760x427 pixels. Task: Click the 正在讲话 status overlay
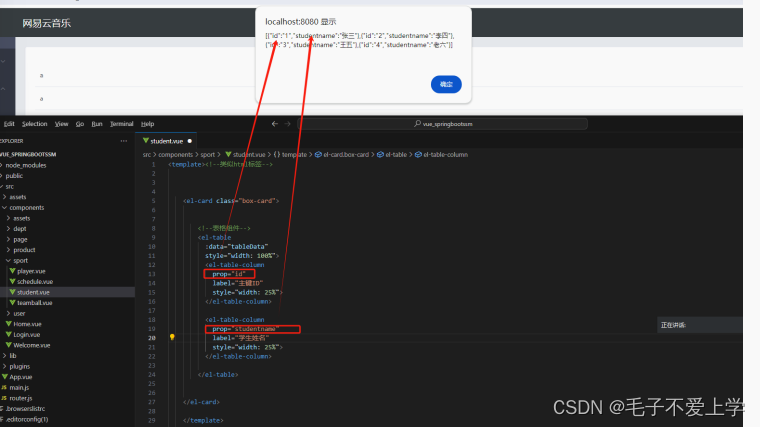coord(699,325)
